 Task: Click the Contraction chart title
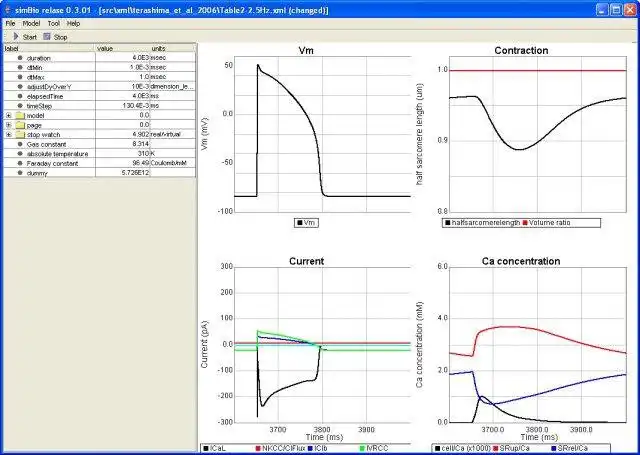click(521, 51)
